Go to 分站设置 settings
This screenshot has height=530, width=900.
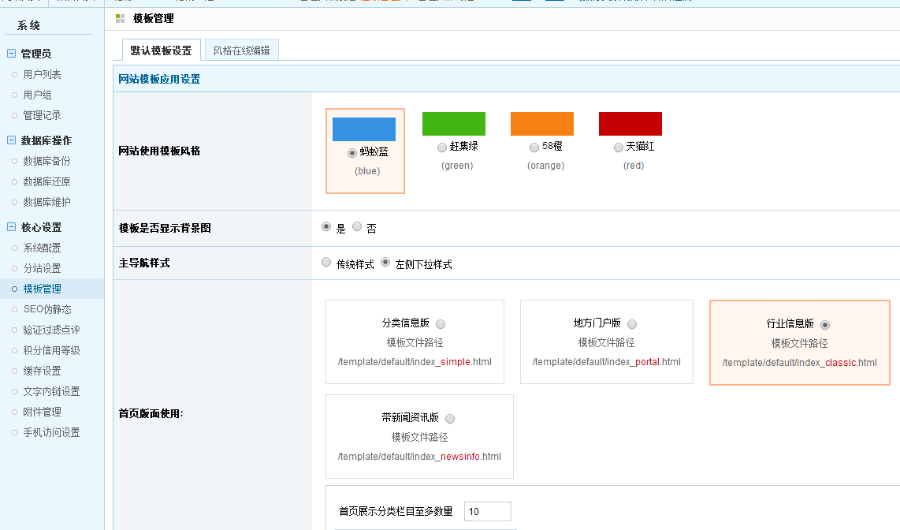pyautogui.click(x=42, y=268)
